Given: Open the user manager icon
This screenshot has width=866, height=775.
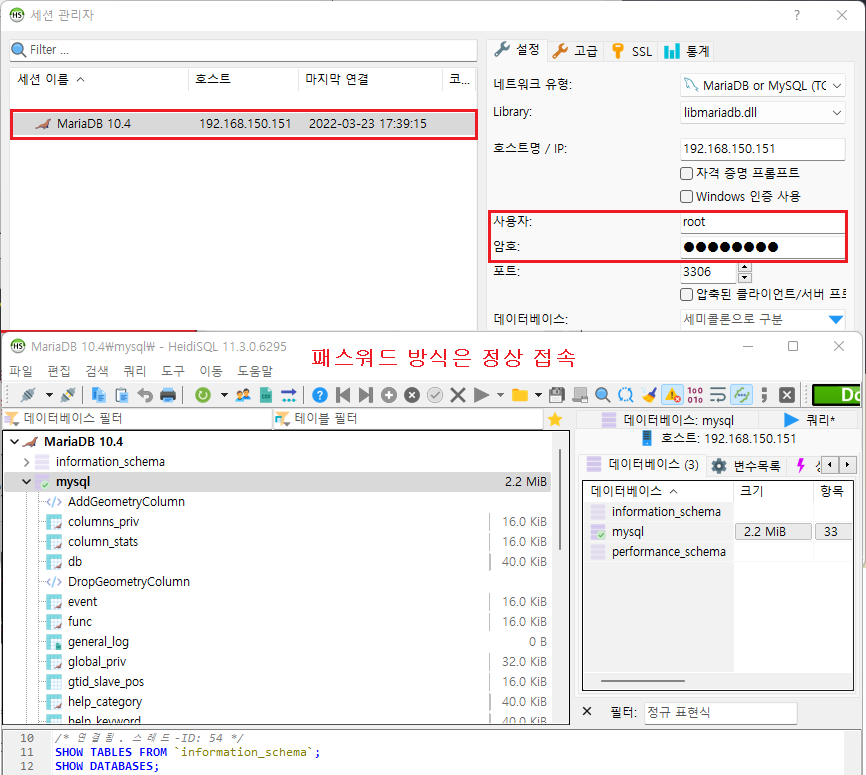Looking at the screenshot, I should click(x=243, y=395).
